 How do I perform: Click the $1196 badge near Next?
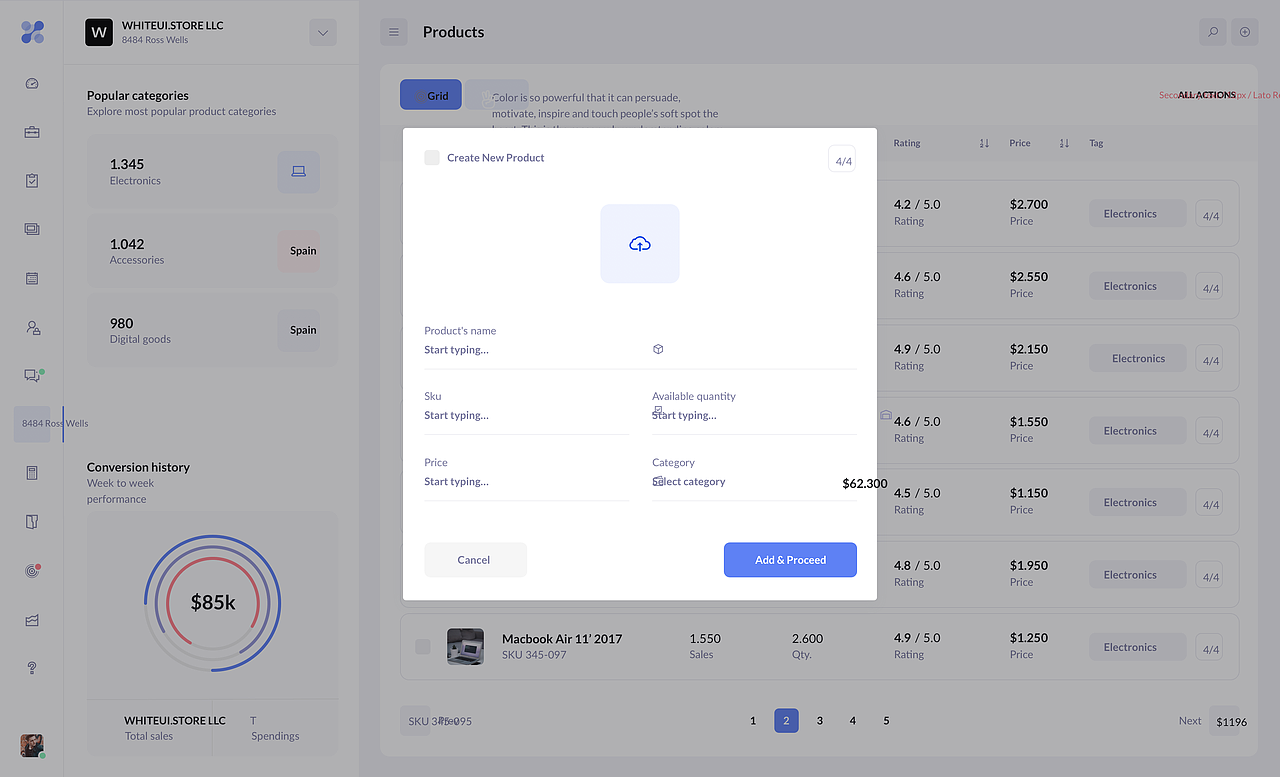(x=1230, y=721)
